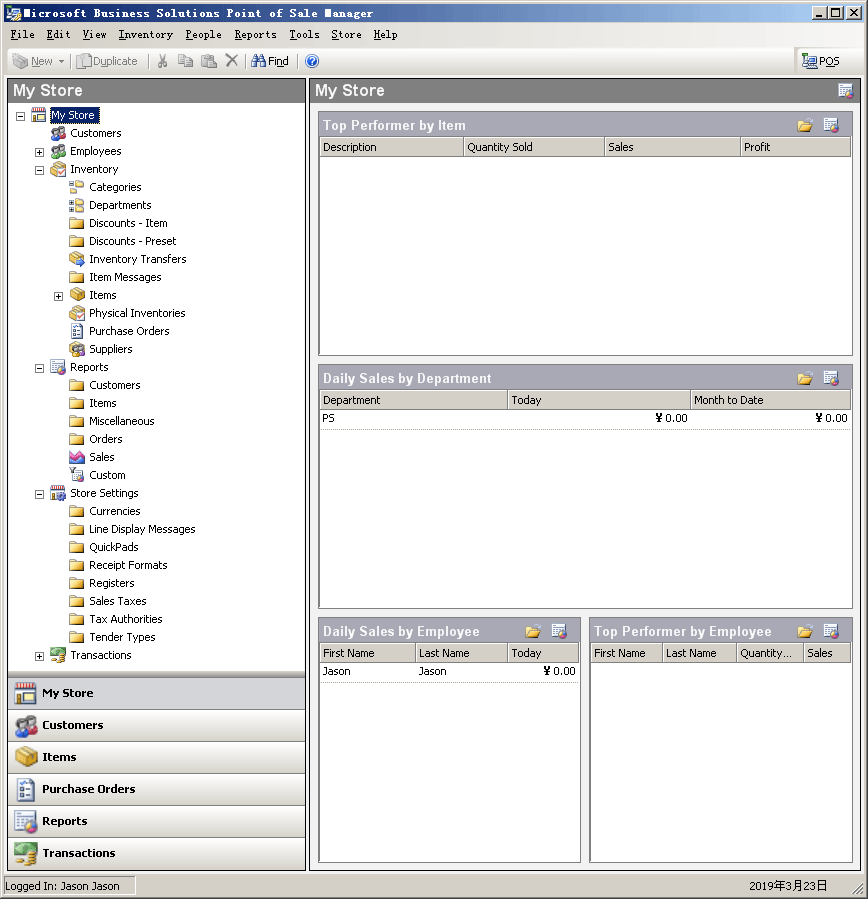This screenshot has width=868, height=899.
Task: Click Purchase Orders navigation pane button
Action: click(88, 789)
